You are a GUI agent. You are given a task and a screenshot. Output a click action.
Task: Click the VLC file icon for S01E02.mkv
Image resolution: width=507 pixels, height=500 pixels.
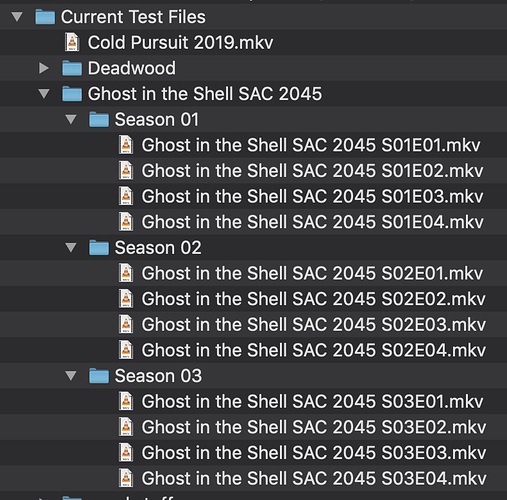[x=126, y=171]
